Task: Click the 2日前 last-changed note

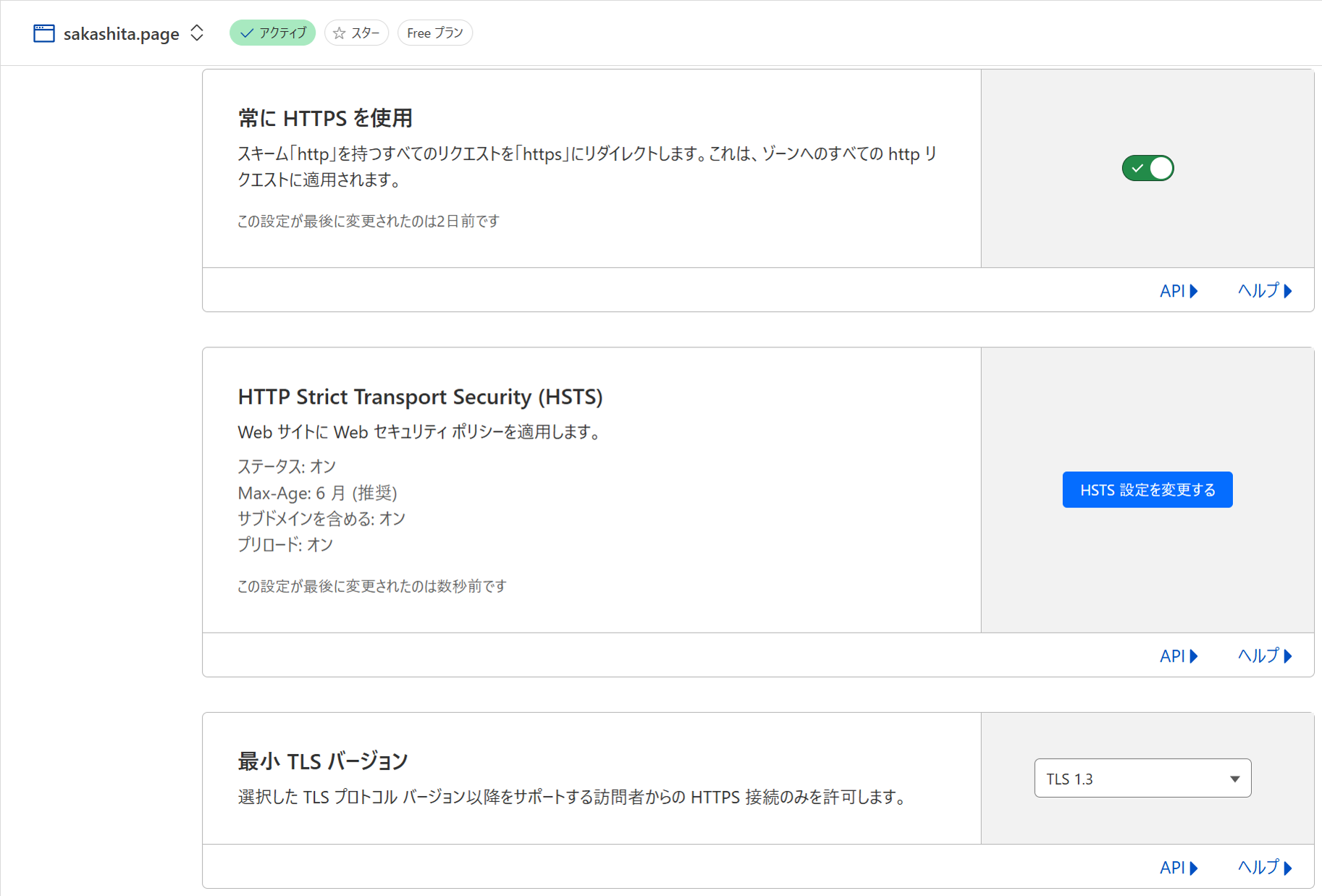Action: pyautogui.click(x=369, y=221)
